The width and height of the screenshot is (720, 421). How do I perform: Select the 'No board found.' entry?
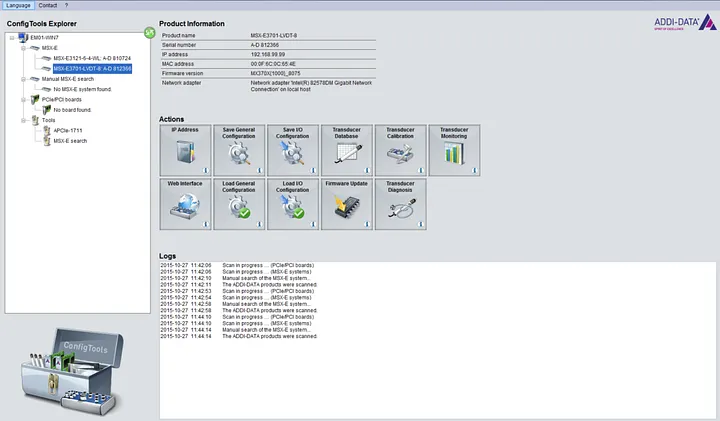[72, 110]
